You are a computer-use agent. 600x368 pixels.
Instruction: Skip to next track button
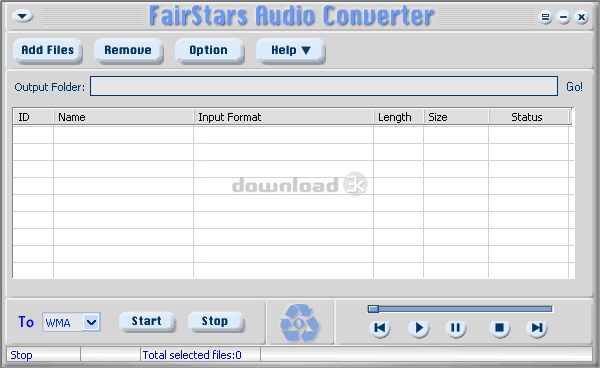537,328
